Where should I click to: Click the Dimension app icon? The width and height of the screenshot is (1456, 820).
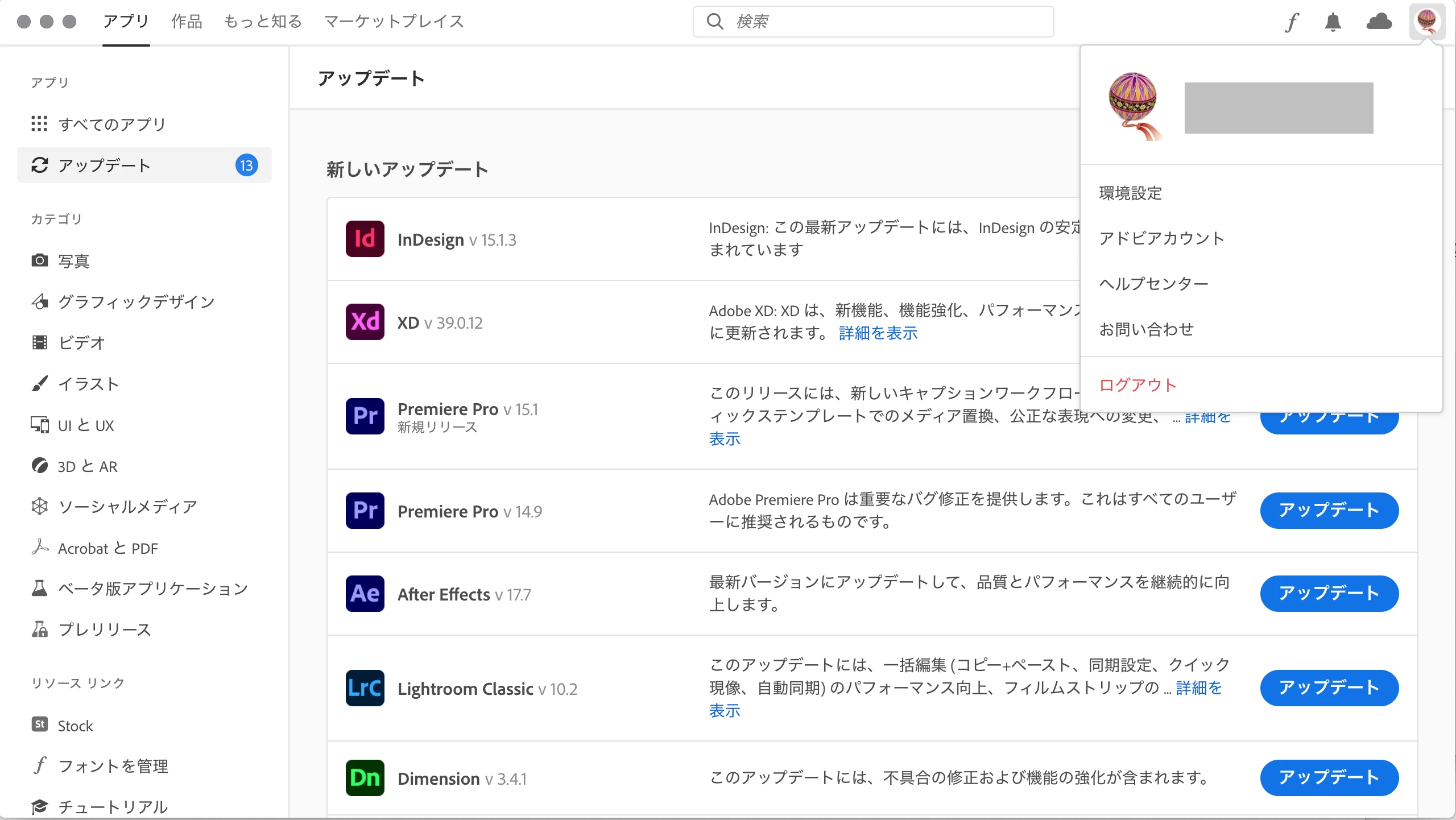[365, 778]
